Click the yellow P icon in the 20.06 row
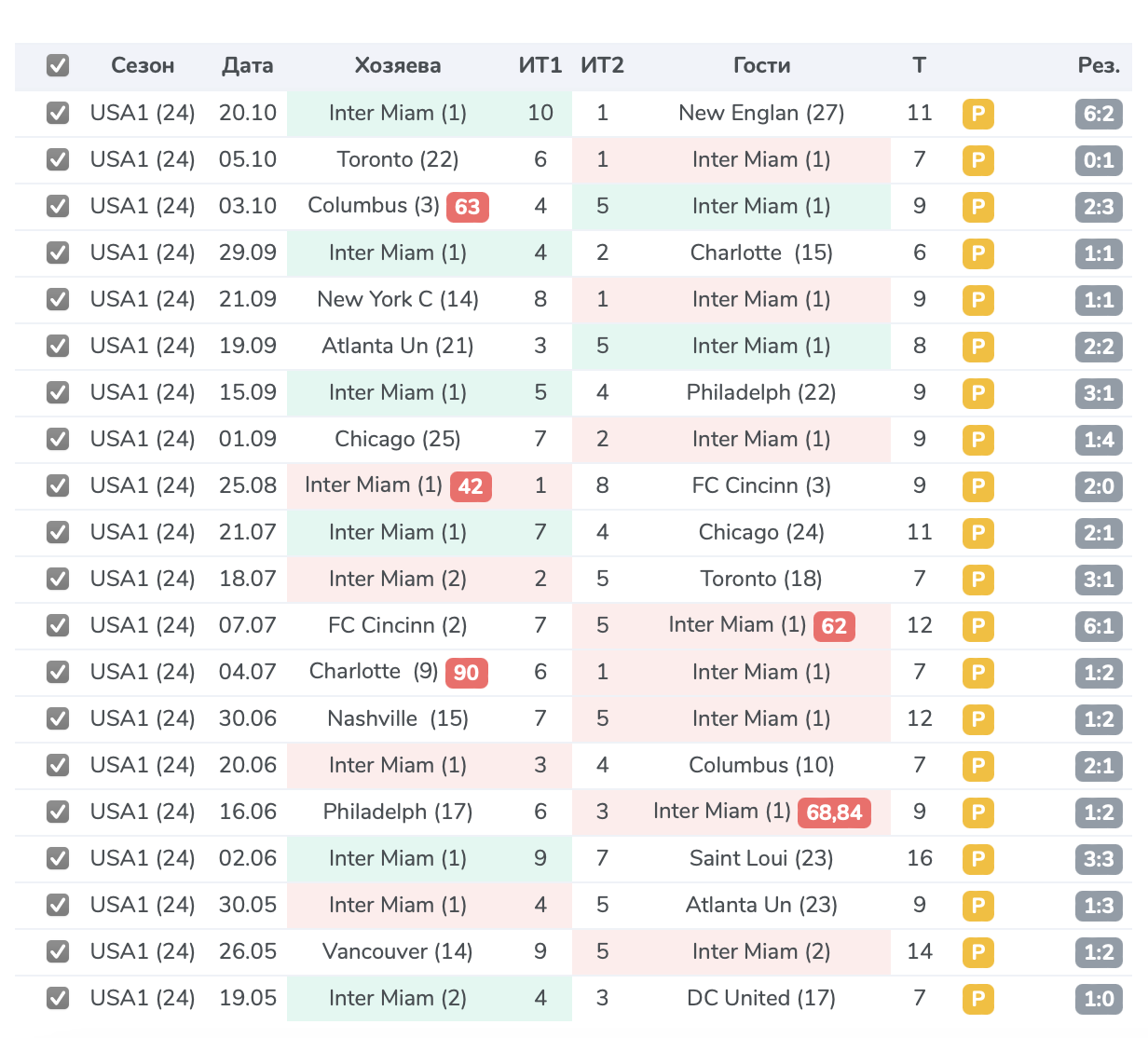The width and height of the screenshot is (1148, 1038). coord(977,766)
